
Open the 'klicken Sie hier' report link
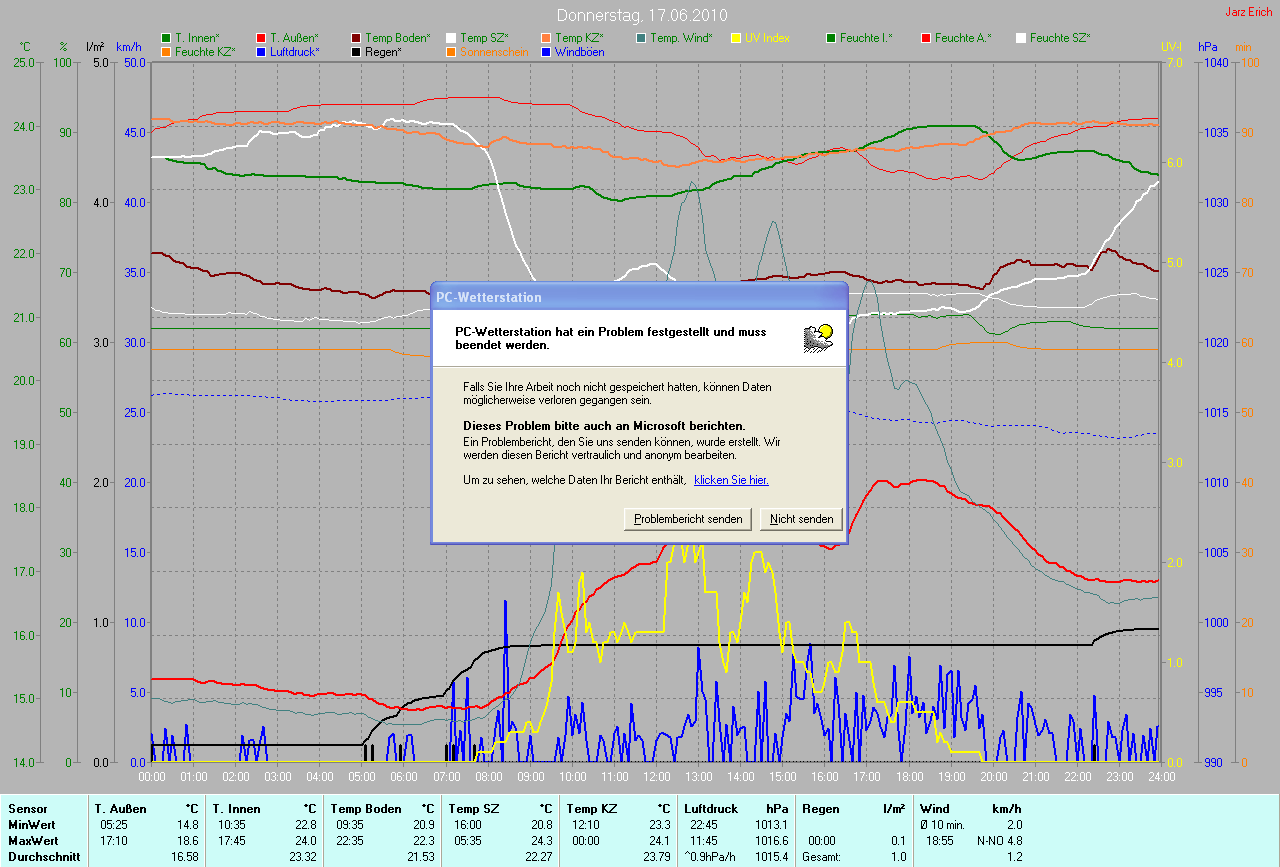[731, 480]
